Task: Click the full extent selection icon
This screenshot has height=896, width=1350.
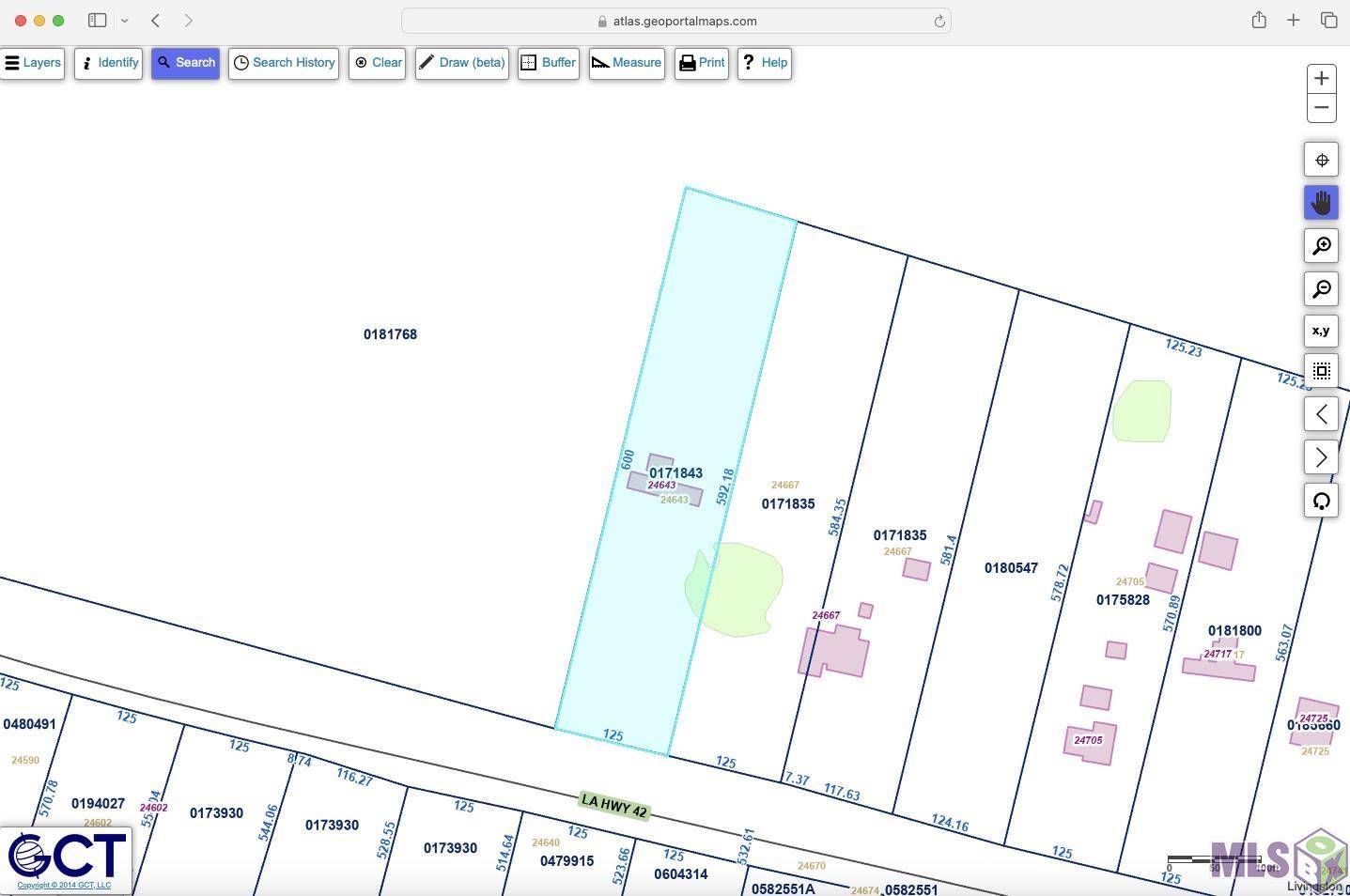Action: 1321,371
